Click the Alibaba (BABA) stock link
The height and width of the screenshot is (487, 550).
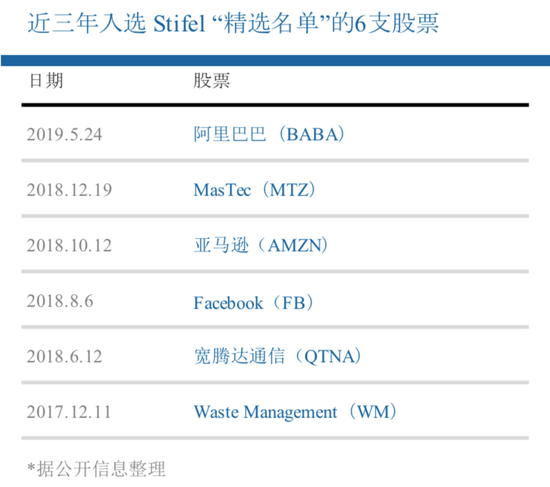tap(269, 134)
